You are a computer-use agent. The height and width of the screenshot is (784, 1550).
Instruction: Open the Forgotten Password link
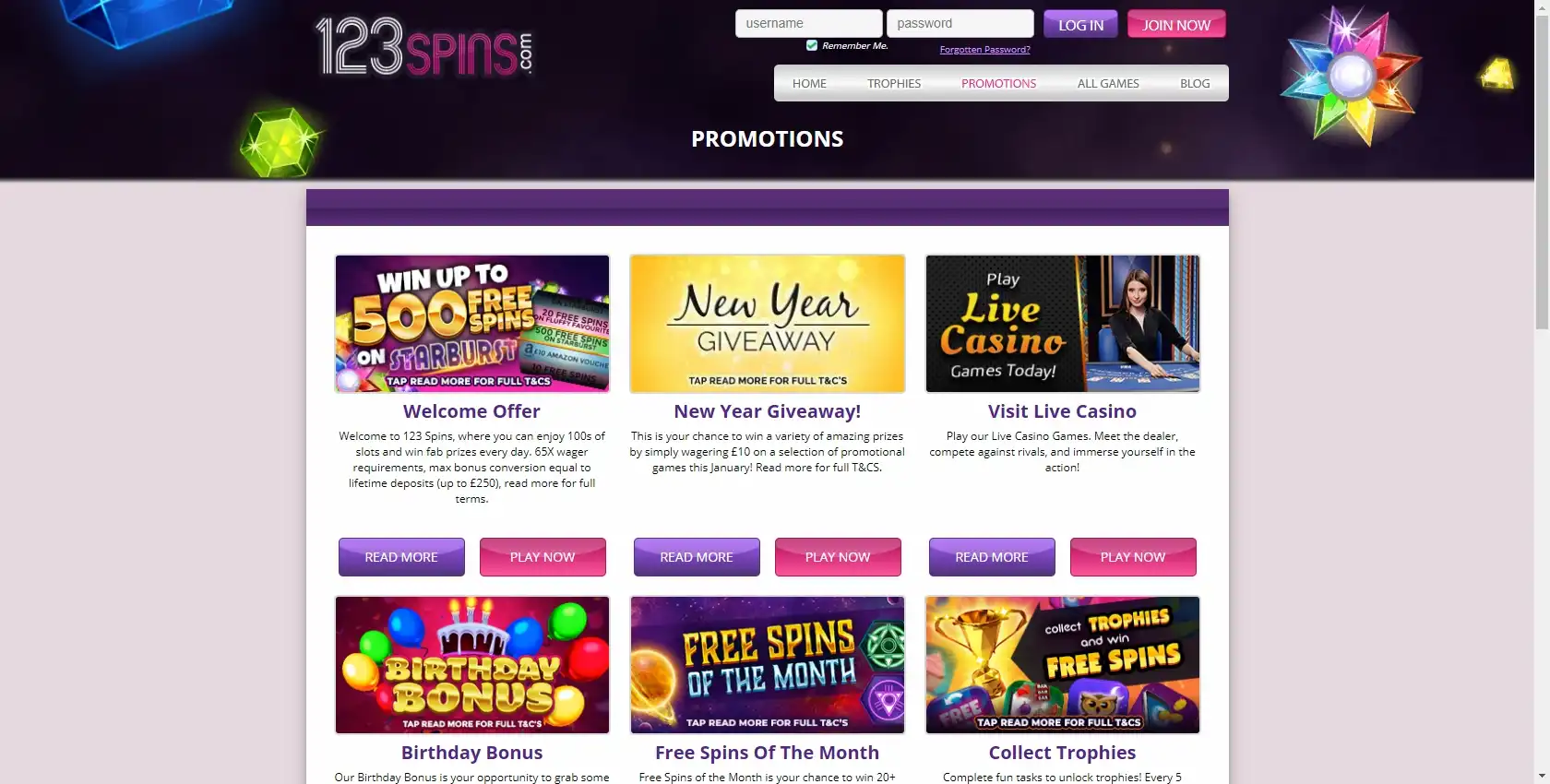click(x=984, y=50)
